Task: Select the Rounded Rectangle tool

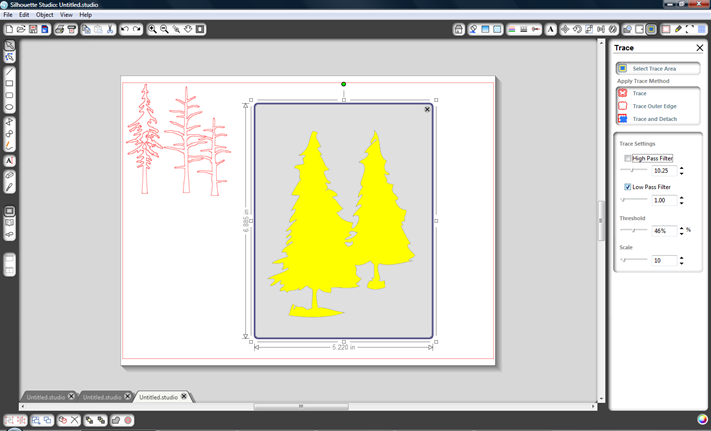Action: 10,95
